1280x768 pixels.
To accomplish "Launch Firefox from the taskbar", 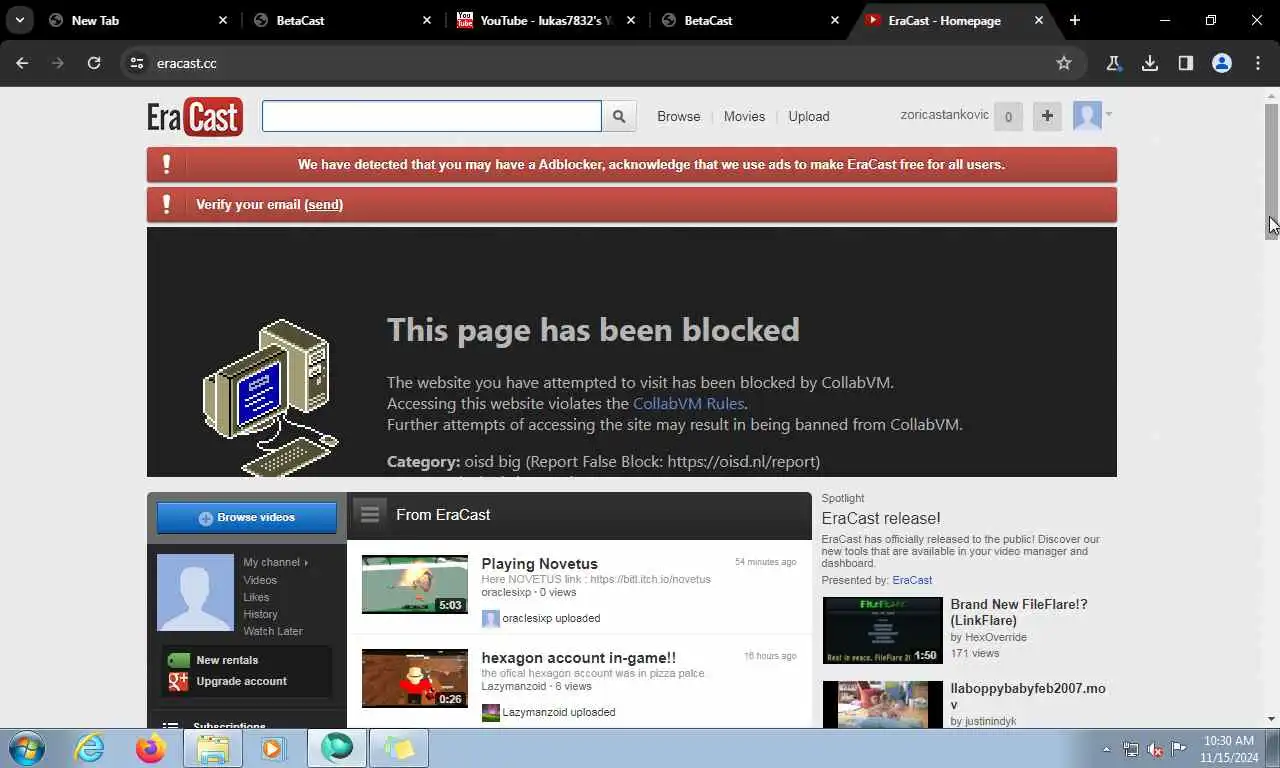I will (151, 748).
